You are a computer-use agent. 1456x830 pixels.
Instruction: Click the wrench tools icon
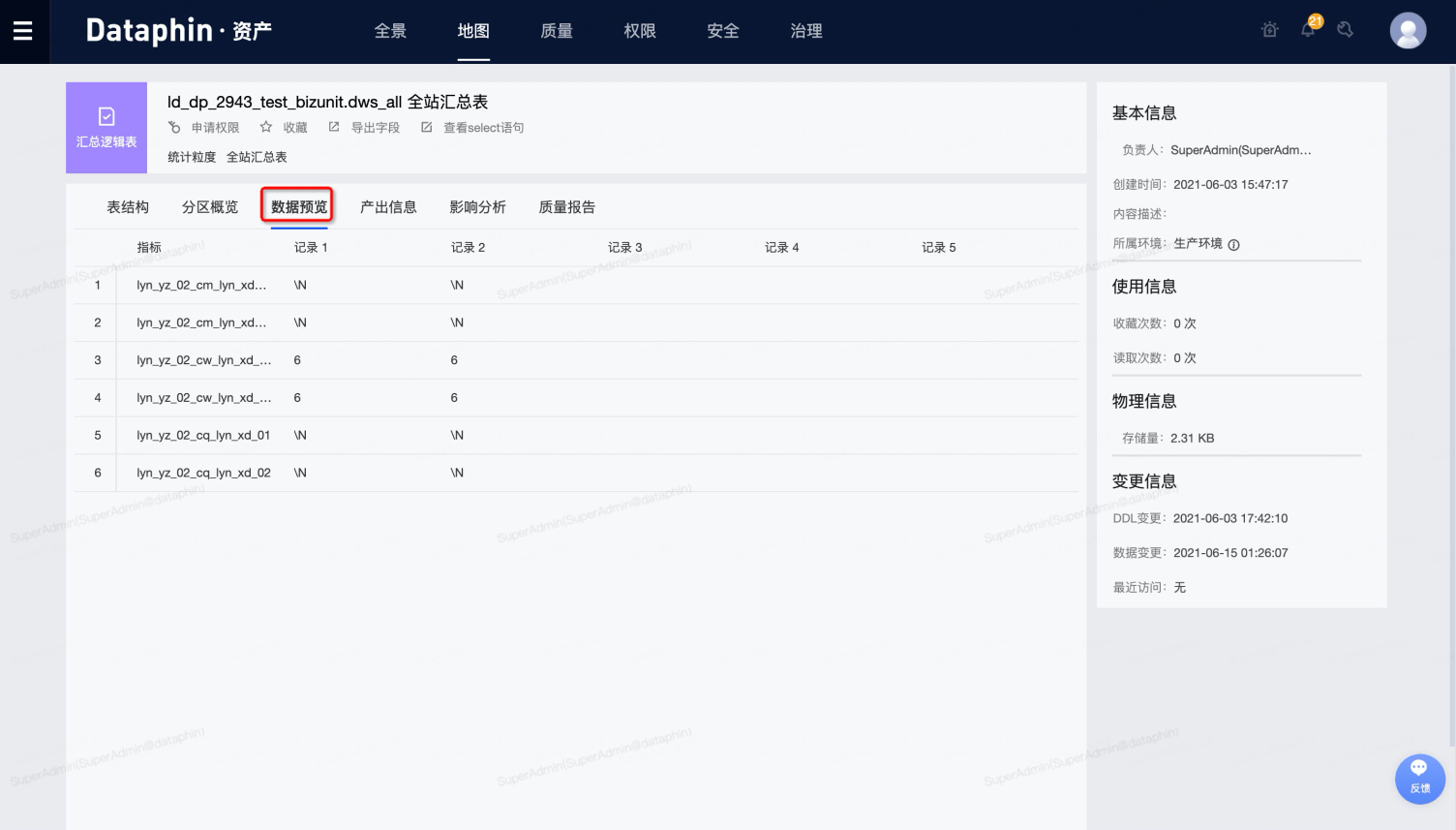(x=1346, y=30)
